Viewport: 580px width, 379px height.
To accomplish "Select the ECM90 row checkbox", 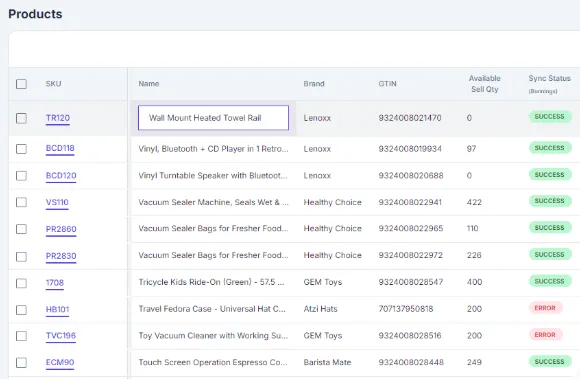I will click(x=21, y=363).
